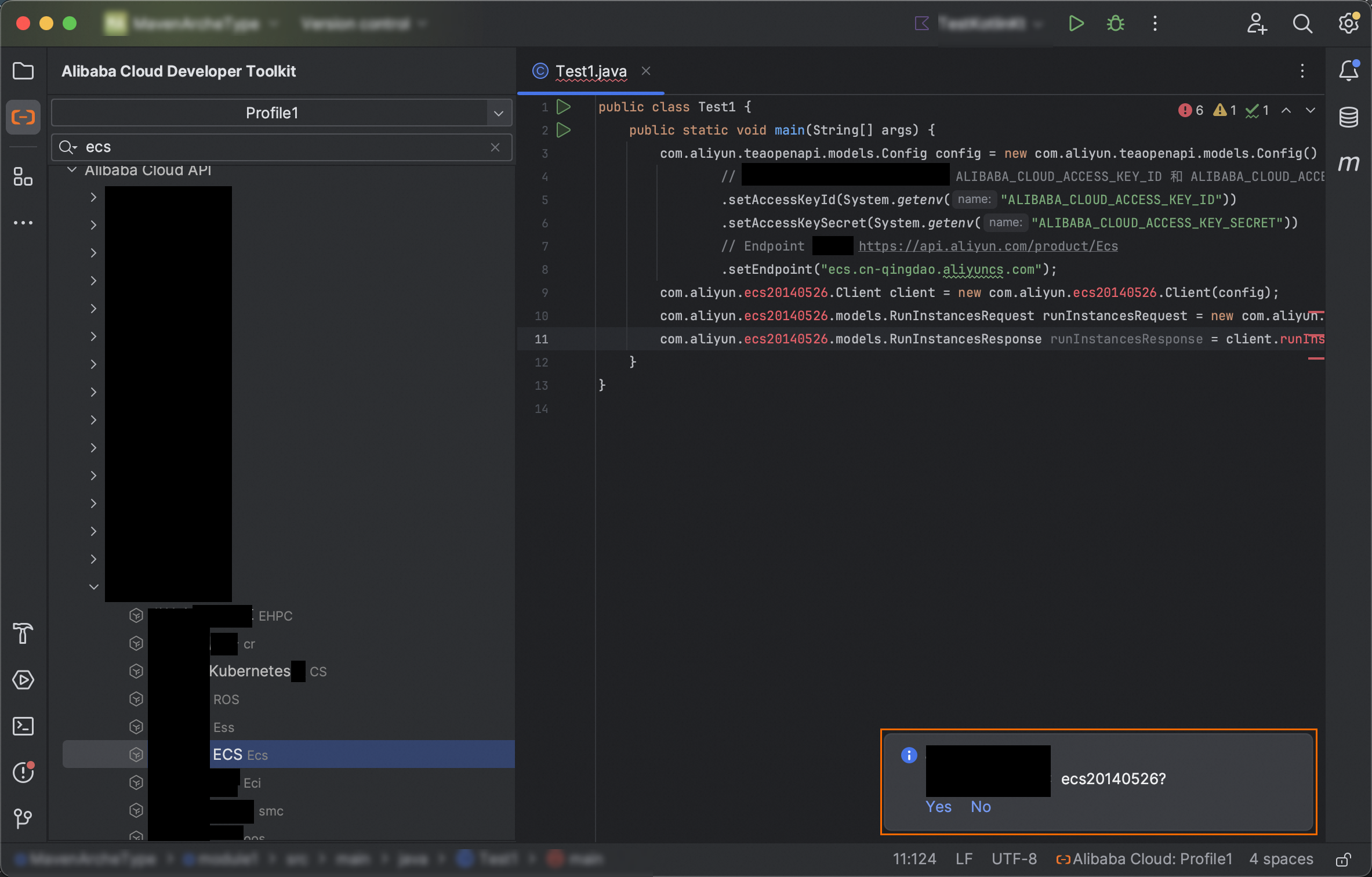
Task: Show more tool windows ellipsis
Action: [23, 223]
